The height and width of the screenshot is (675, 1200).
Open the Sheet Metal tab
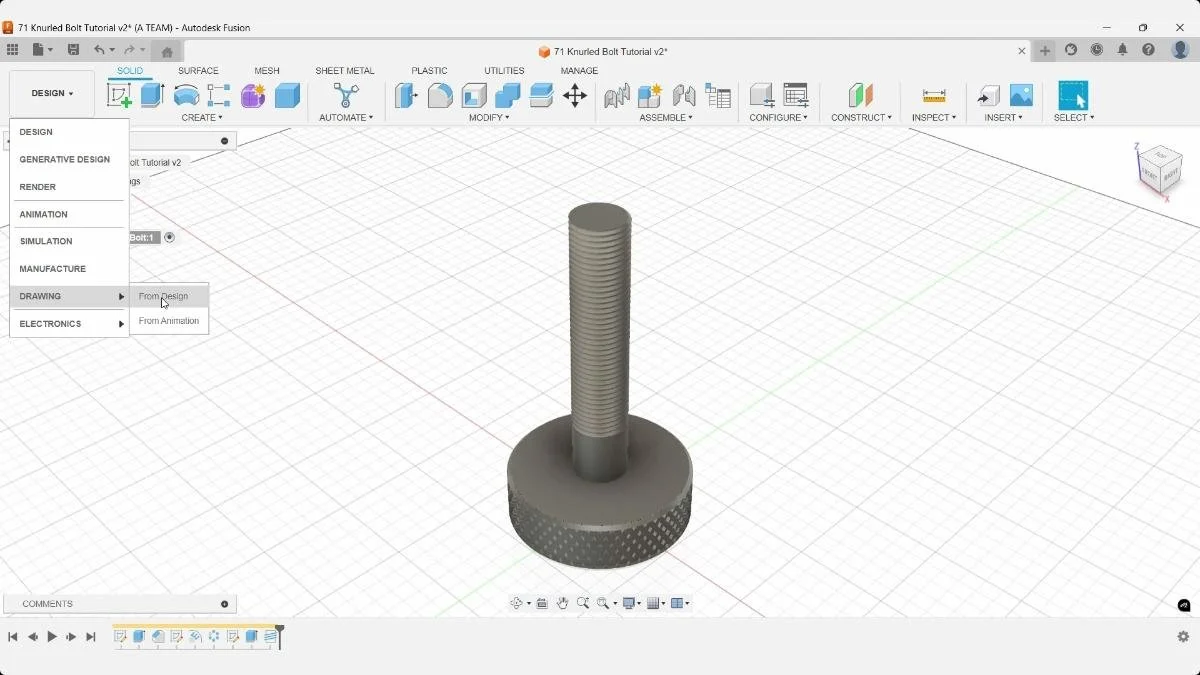pos(345,71)
